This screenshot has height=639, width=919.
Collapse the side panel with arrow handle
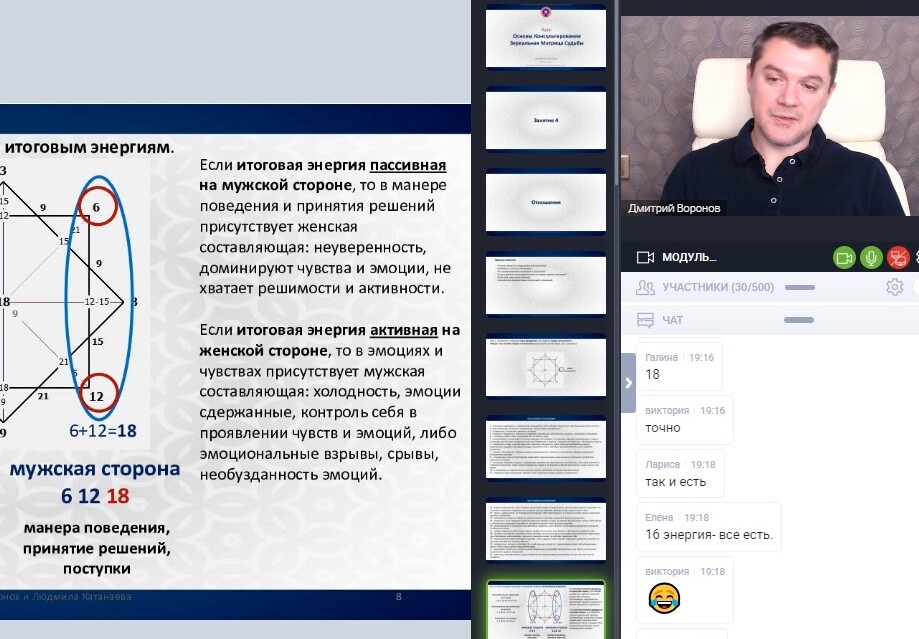coord(628,382)
